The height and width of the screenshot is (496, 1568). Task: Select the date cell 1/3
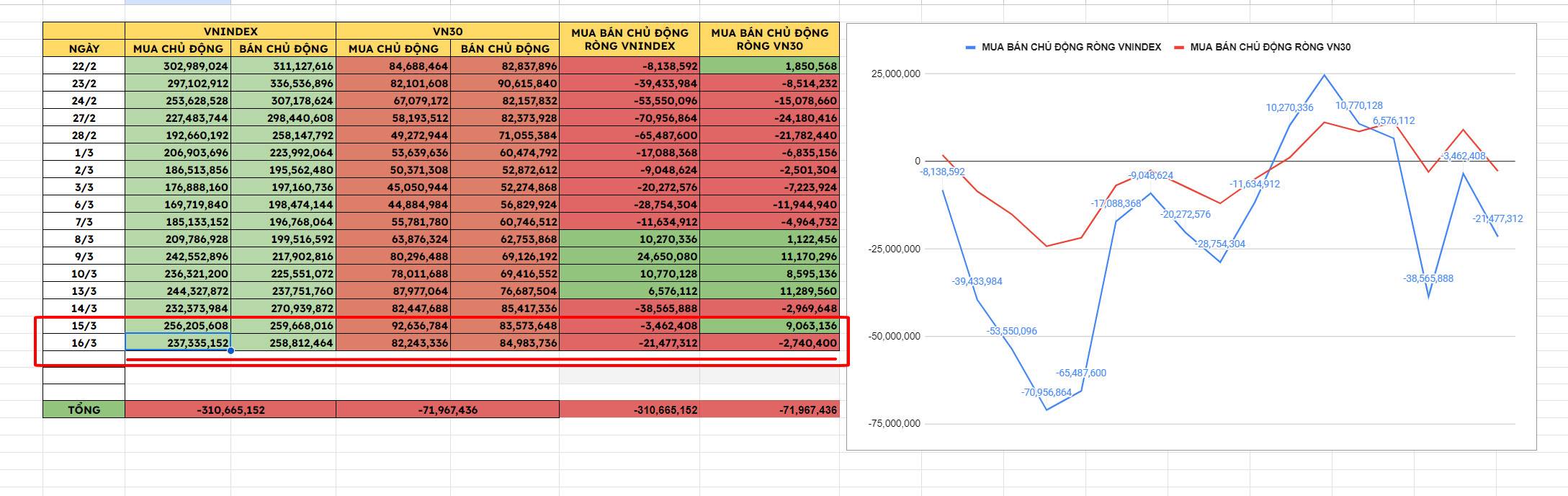click(x=84, y=152)
